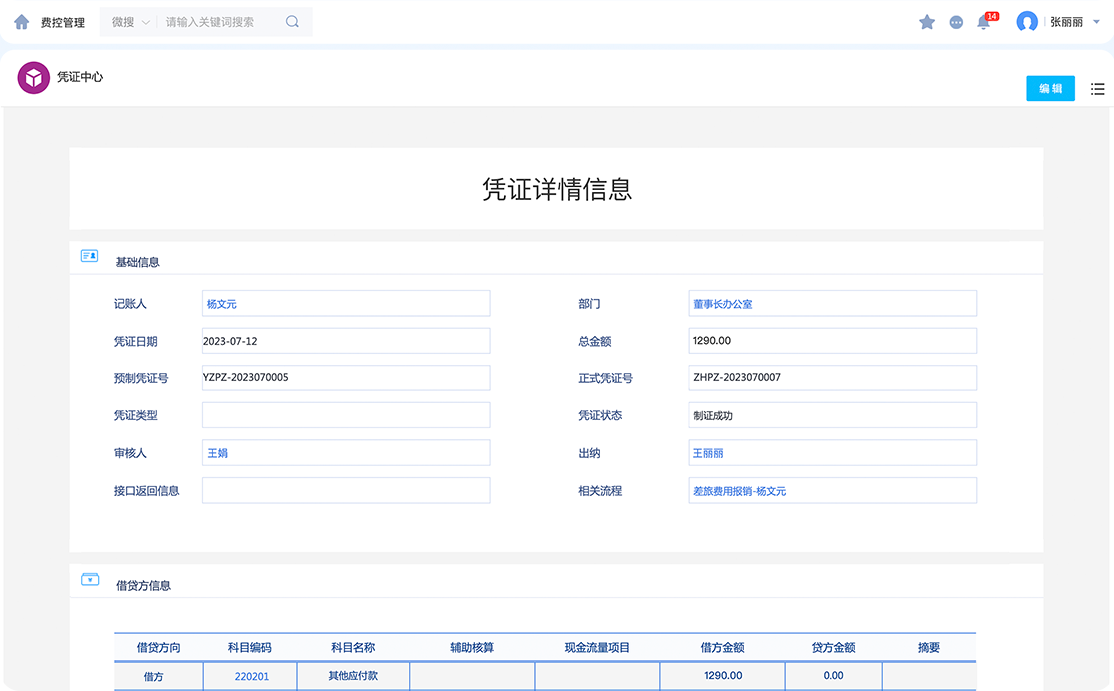Open 差旅费用报销-杨文元 related workflow link
Image resolution: width=1114 pixels, height=691 pixels.
point(739,491)
